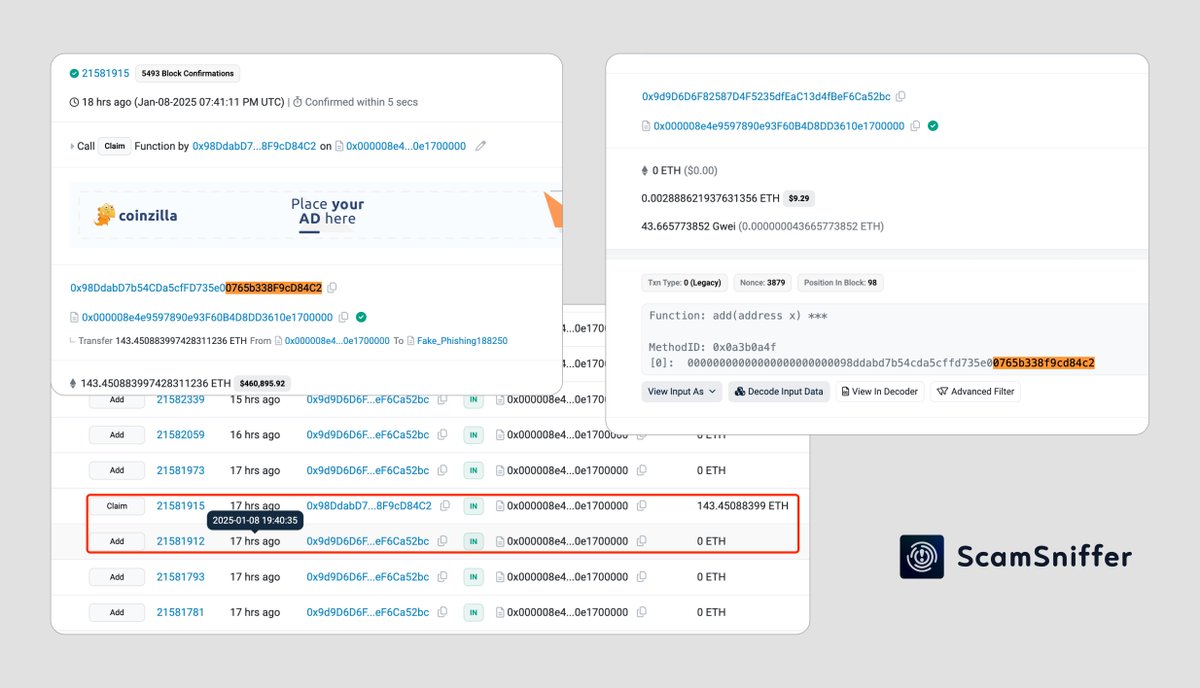
Task: Copy To address in Claim row 21581915
Action: pyautogui.click(x=642, y=506)
